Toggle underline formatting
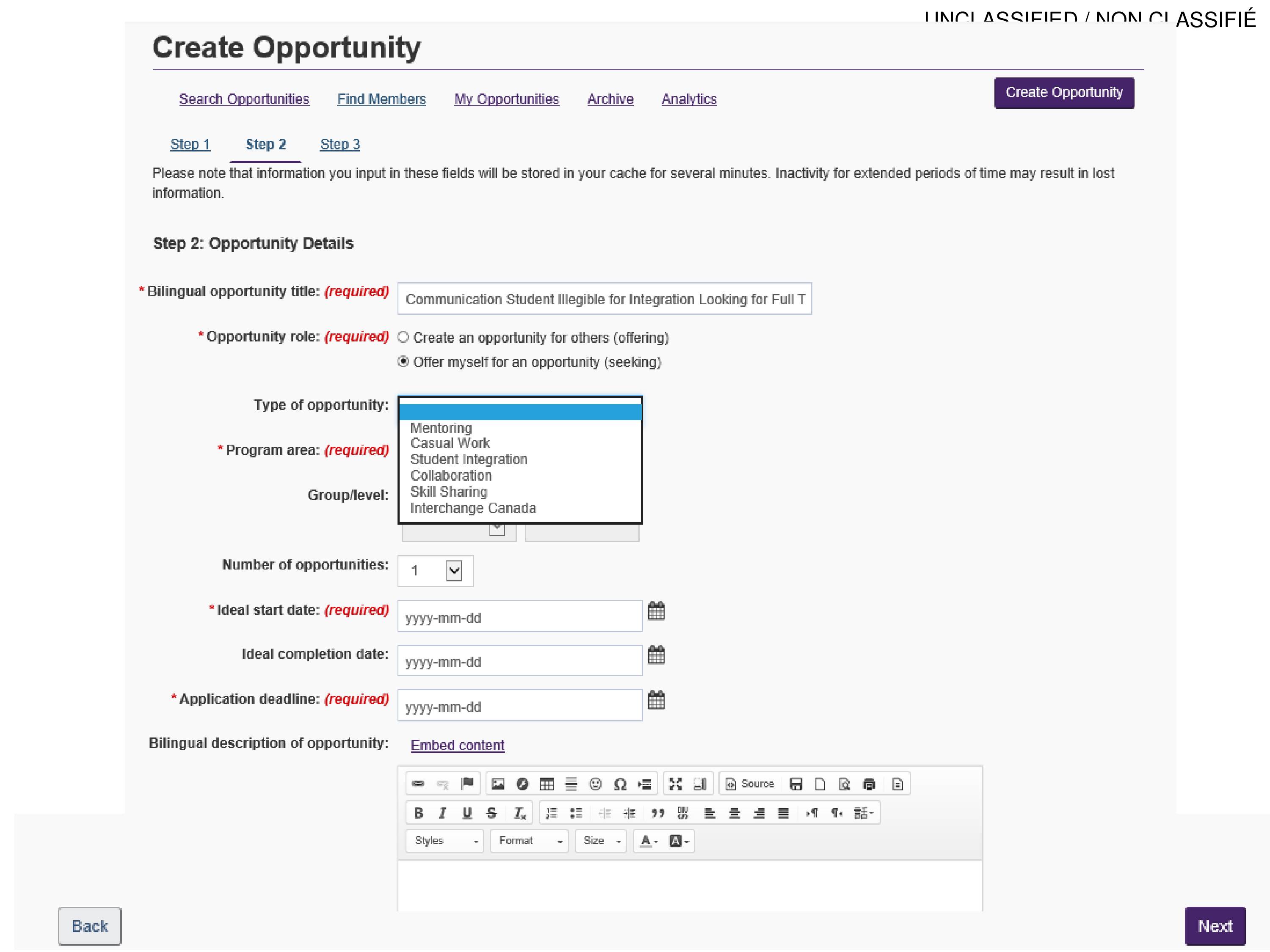Screen dimensions: 1270x952 tap(467, 813)
